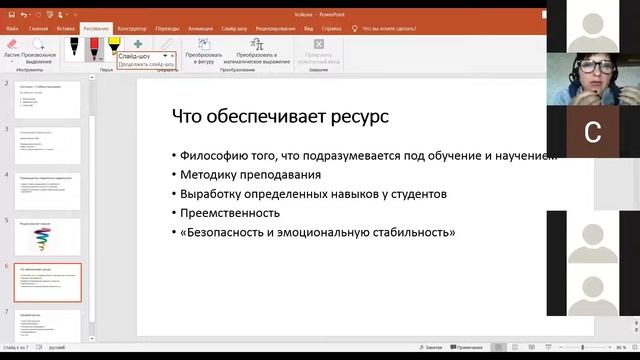Open the Файл tab

[x=12, y=29]
